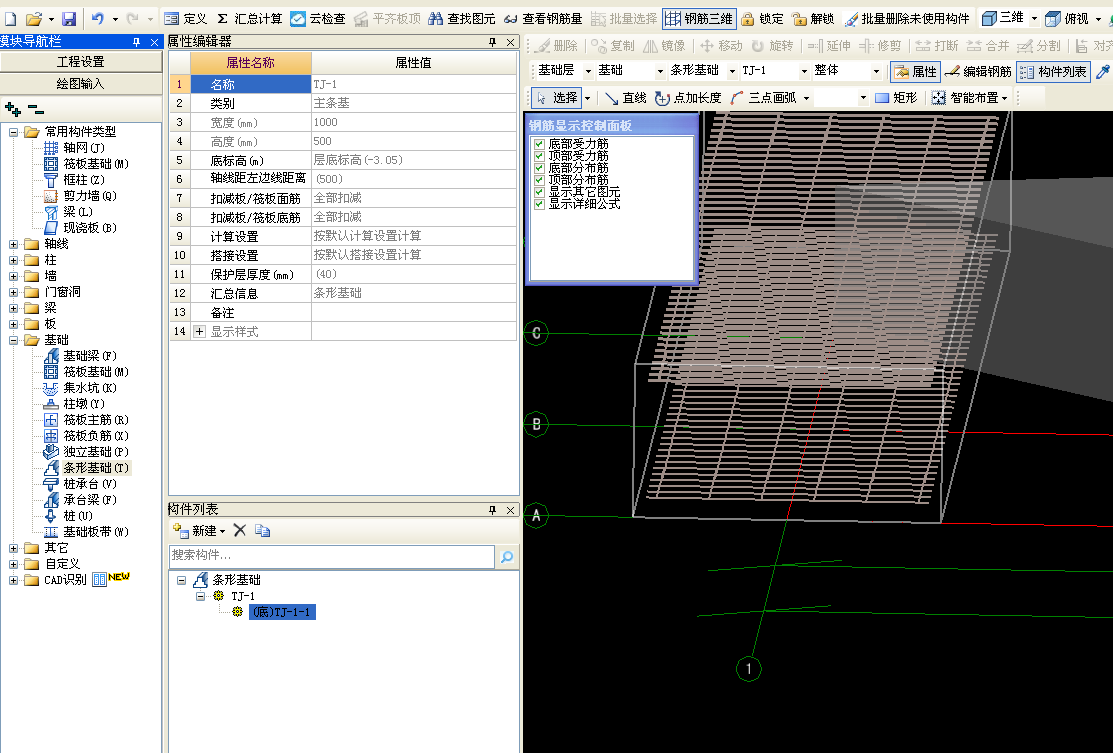Launch 云检查 cloud check
1113x753 pixels.
pos(318,19)
